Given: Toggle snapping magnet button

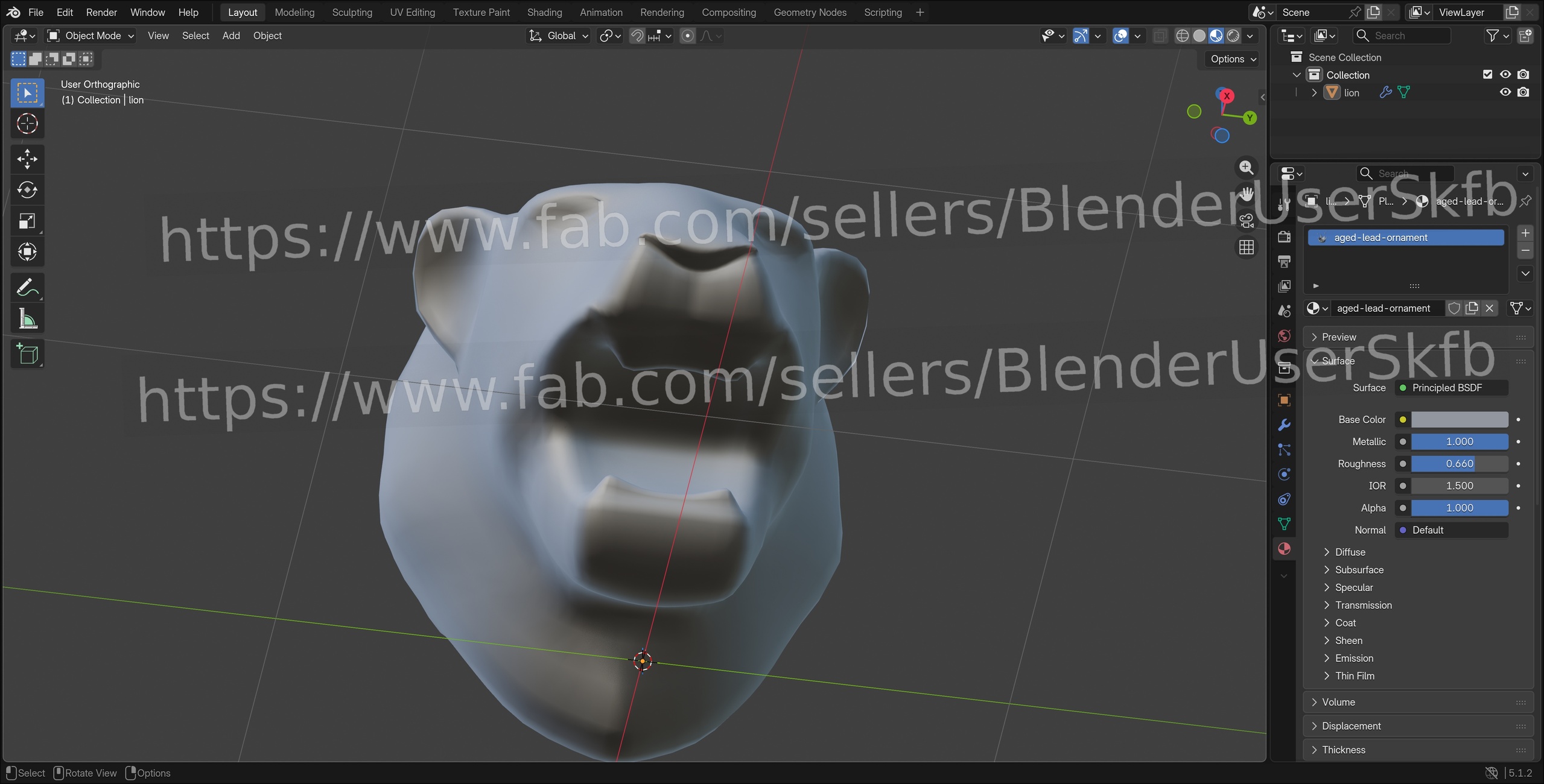Looking at the screenshot, I should coord(637,36).
